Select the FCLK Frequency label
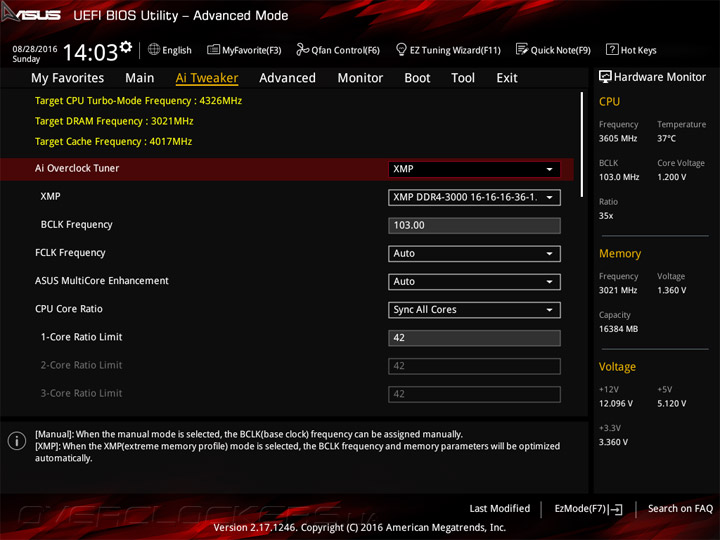This screenshot has height=540, width=720. 70,253
